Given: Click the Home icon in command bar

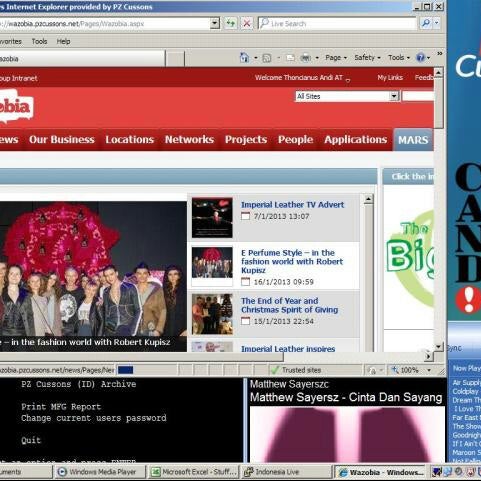Looking at the screenshot, I should (244, 58).
